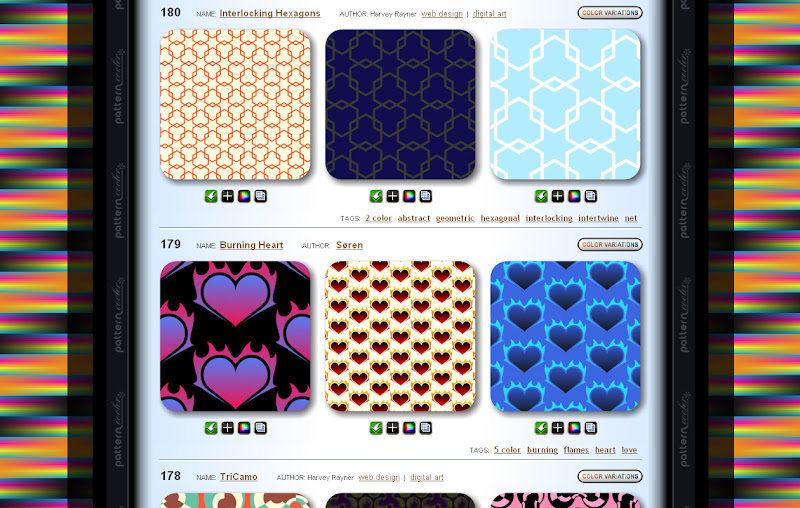The height and width of the screenshot is (508, 800).
Task: Click the green download icon under black-purple heart pattern
Action: point(211,428)
